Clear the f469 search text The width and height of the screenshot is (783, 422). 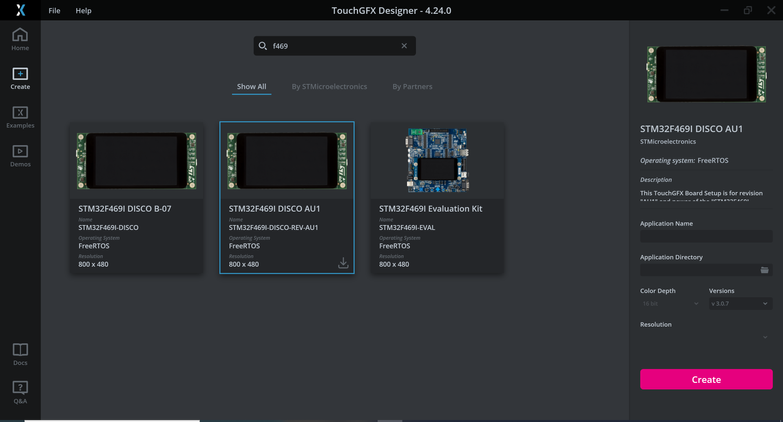pos(404,46)
